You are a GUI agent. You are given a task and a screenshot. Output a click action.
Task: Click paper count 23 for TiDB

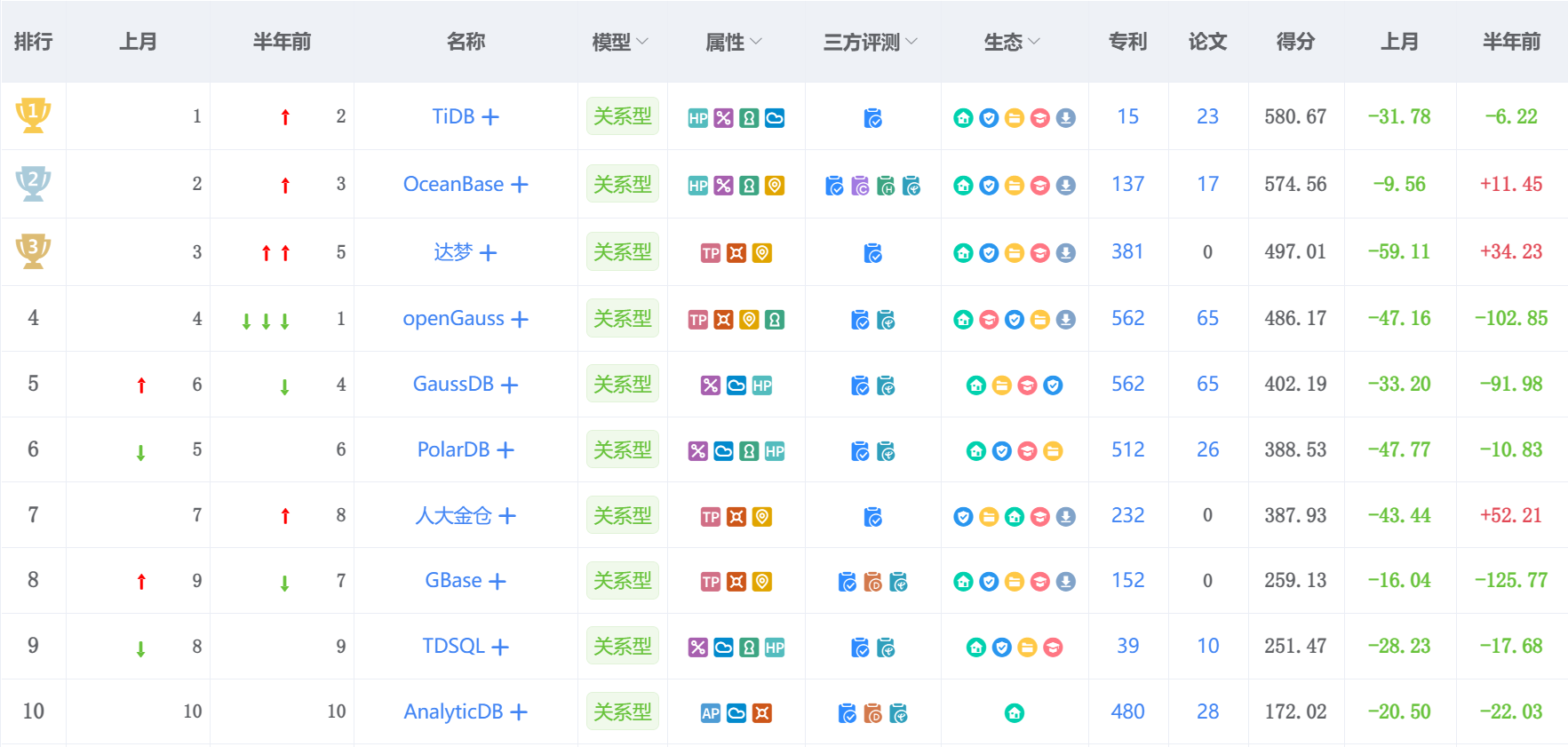coord(1208,117)
